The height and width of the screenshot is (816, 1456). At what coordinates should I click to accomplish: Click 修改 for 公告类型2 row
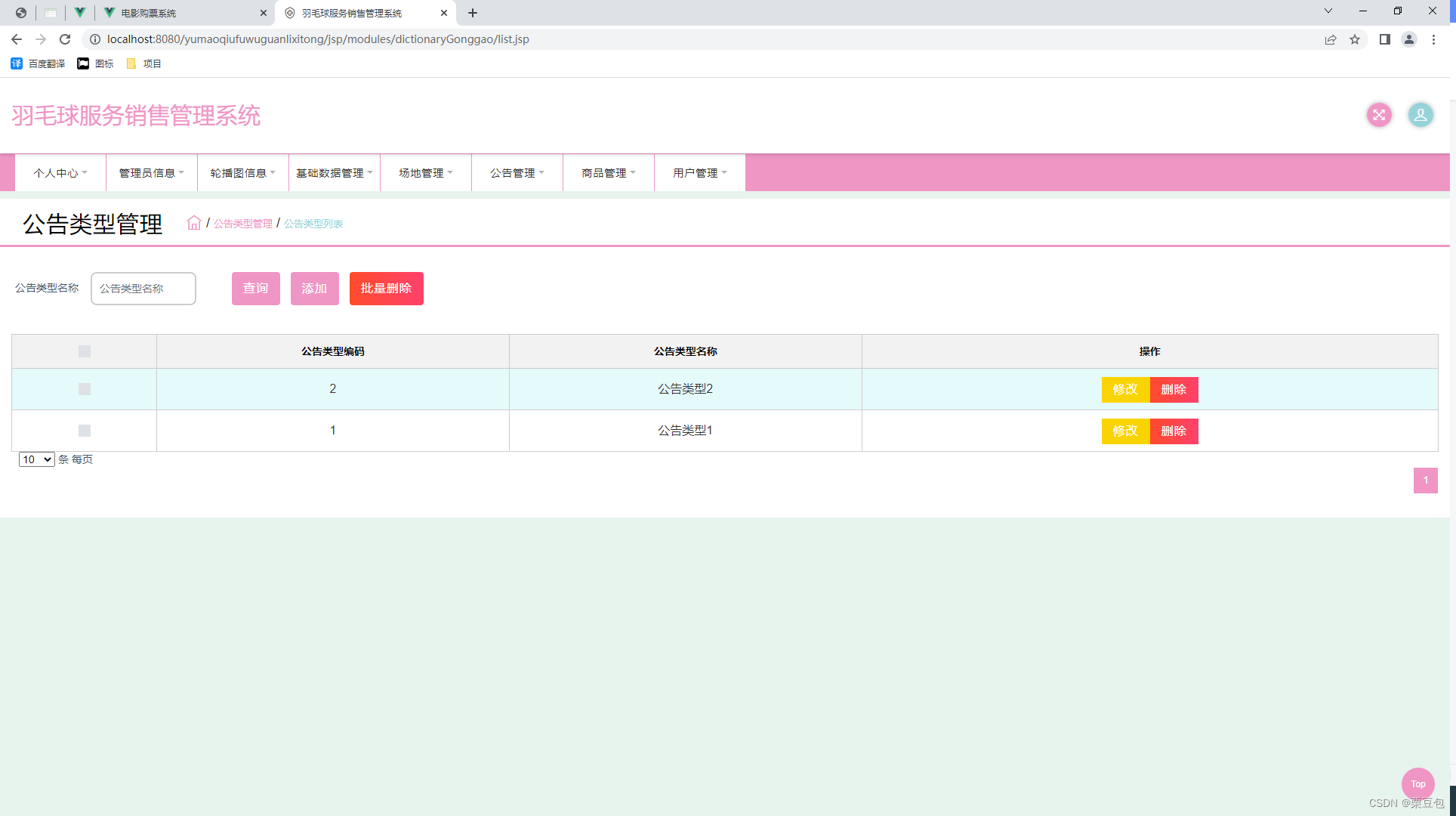tap(1124, 389)
